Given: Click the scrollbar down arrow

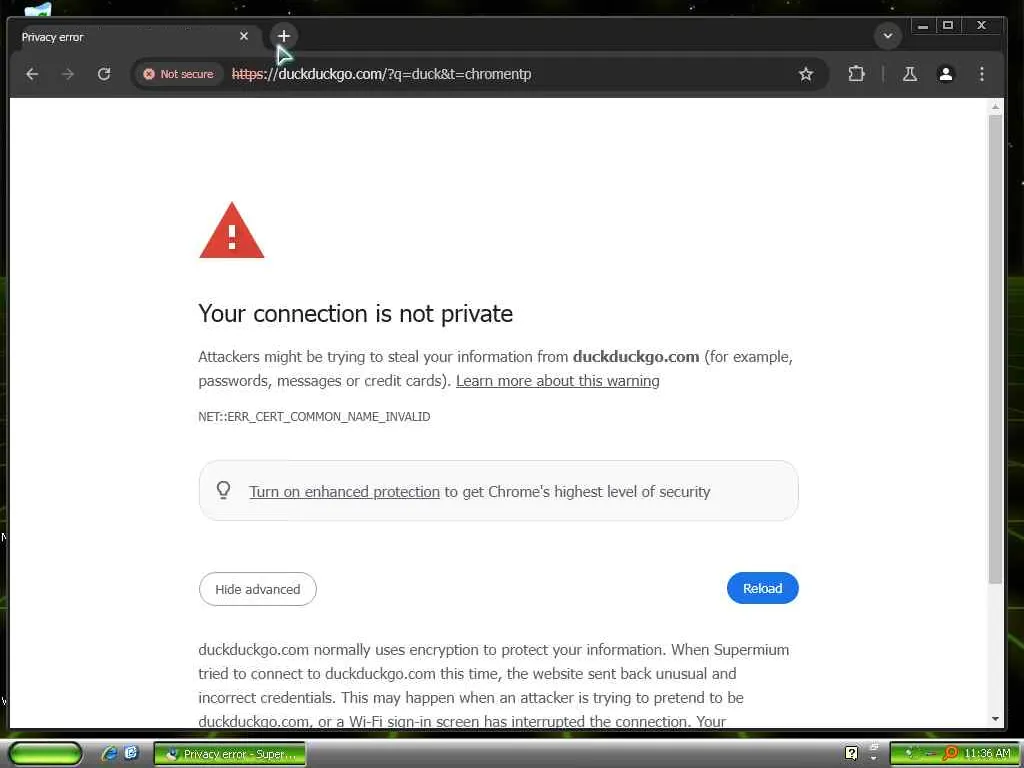Looking at the screenshot, I should [x=995, y=718].
